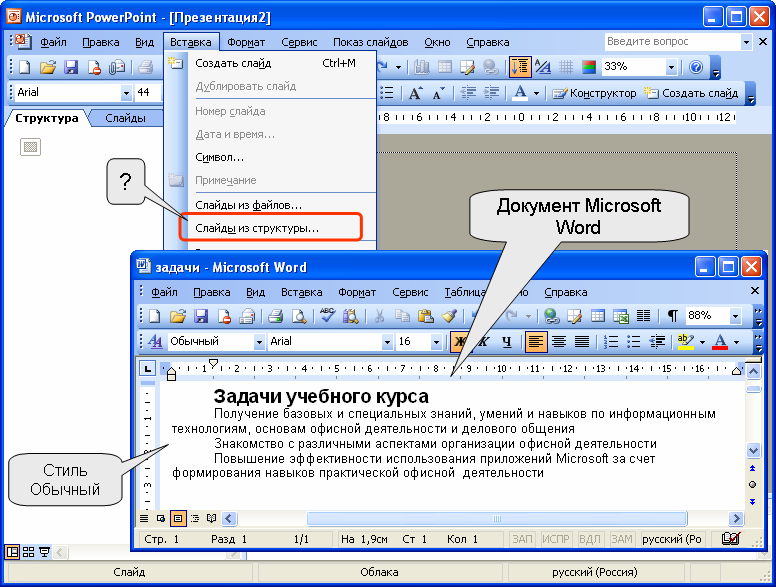The image size is (776, 587).
Task: Click the slide icon in the Structure pane
Action: click(30, 147)
